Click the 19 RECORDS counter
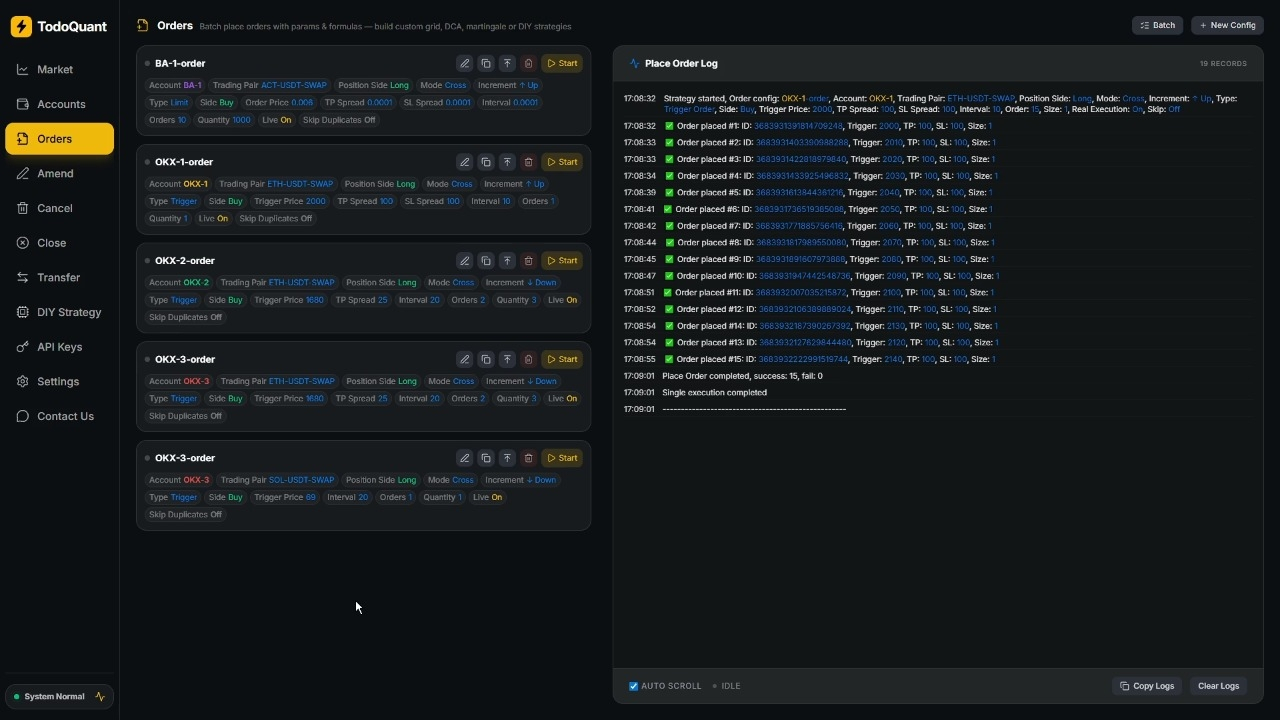 point(1223,63)
